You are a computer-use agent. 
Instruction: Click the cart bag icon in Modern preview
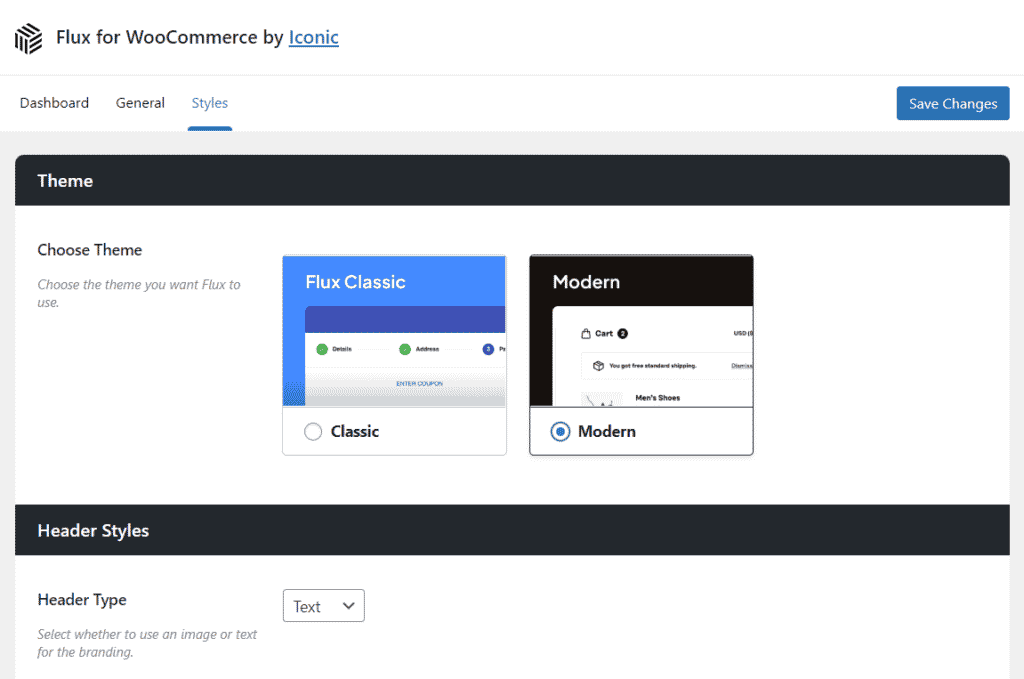coord(585,333)
